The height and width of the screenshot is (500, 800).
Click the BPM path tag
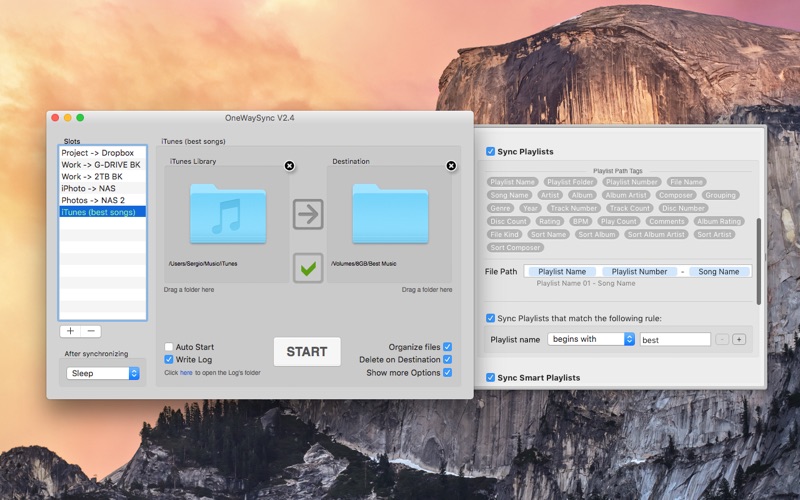coord(581,221)
